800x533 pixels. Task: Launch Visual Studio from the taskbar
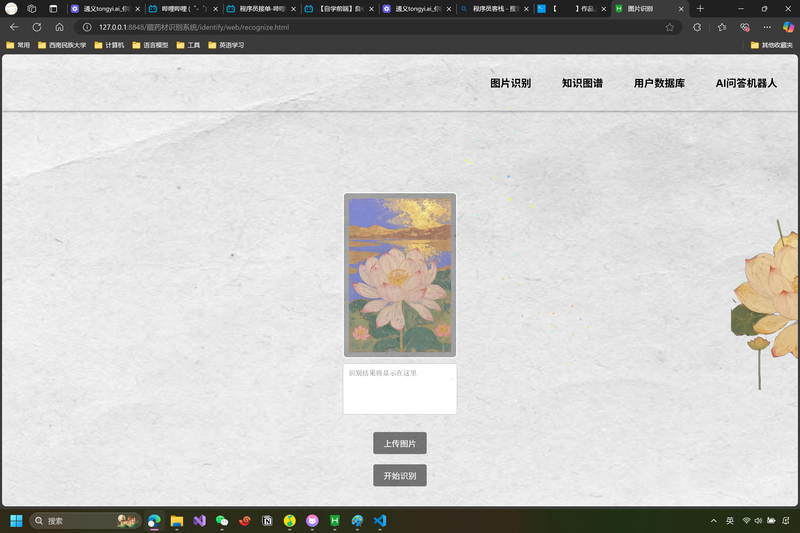199,521
